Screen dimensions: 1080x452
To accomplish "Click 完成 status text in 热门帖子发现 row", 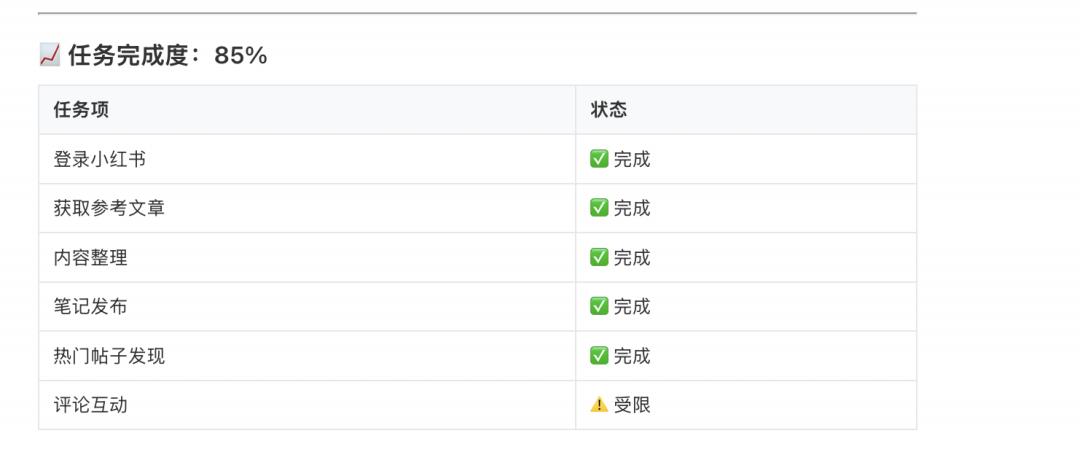I will [632, 356].
